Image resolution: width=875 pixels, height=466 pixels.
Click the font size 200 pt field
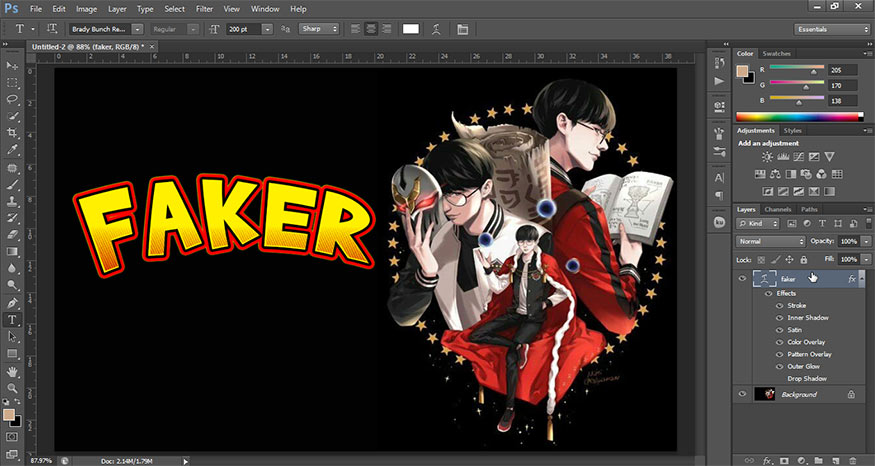(243, 29)
